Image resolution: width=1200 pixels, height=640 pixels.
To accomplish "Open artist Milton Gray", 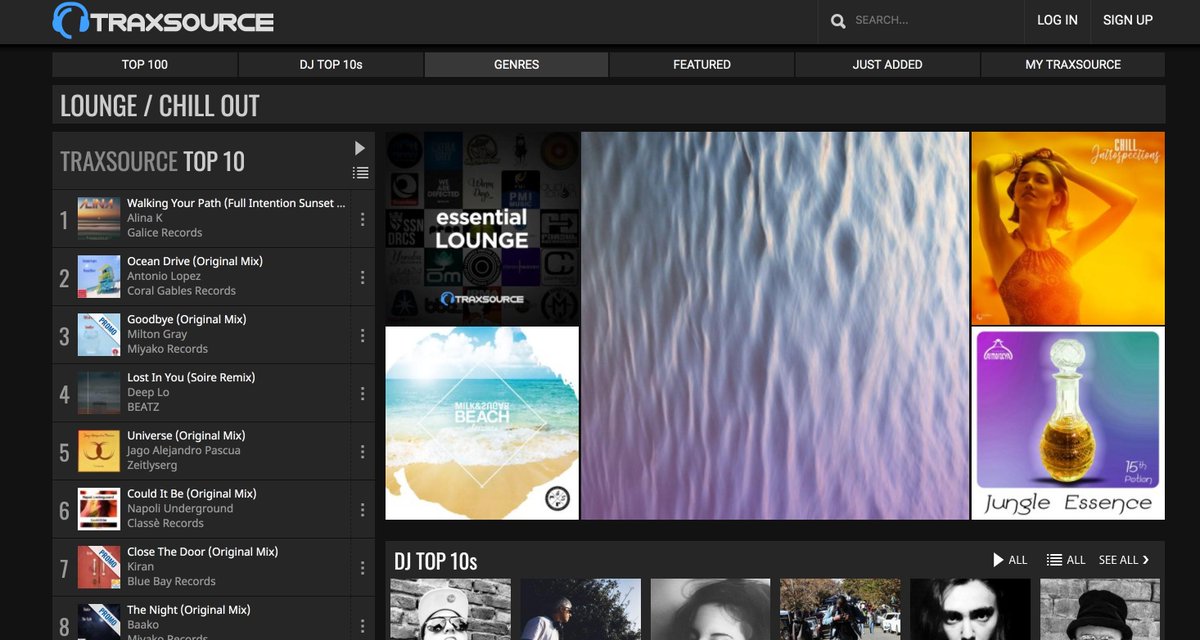I will click(x=157, y=334).
